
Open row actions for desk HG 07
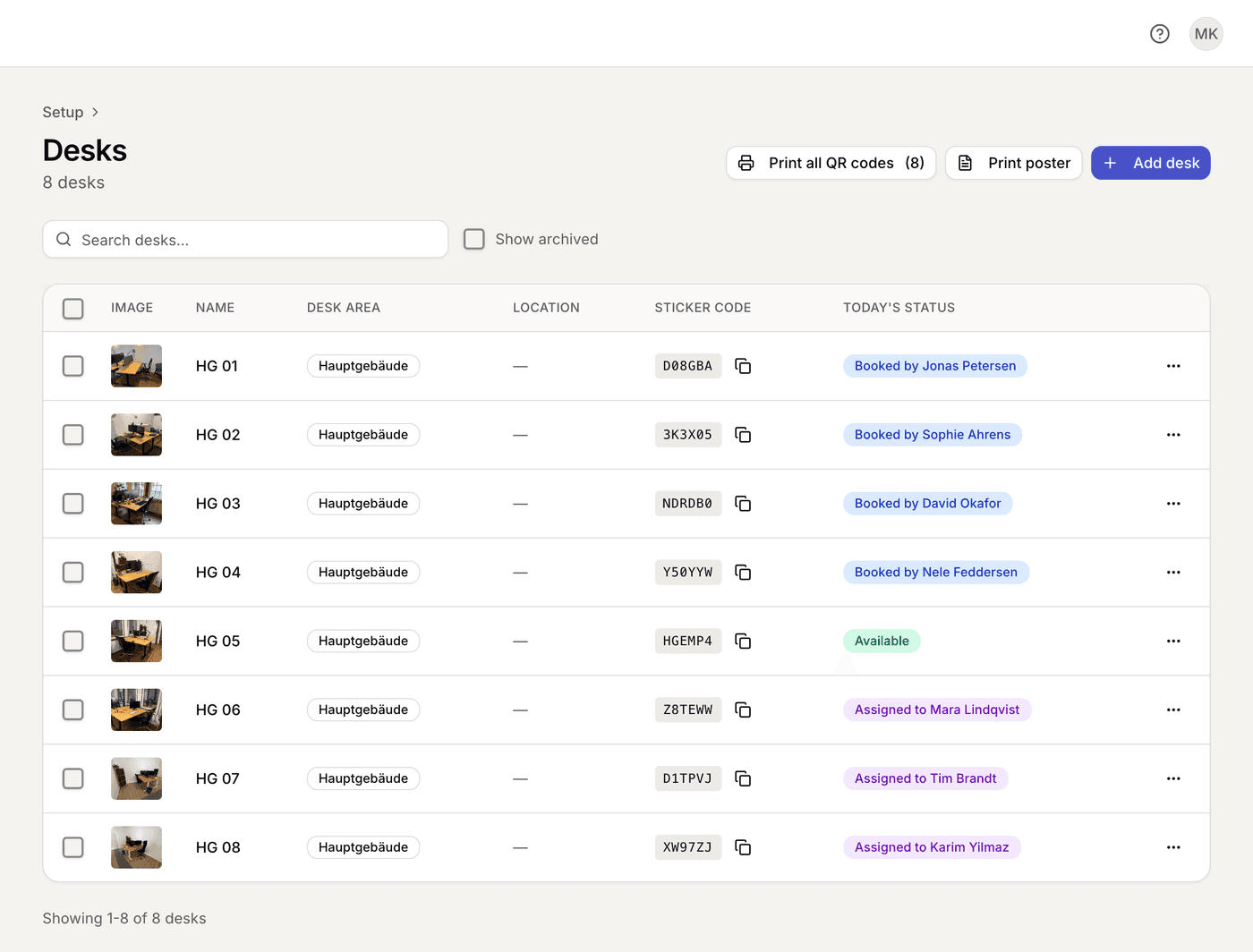click(x=1173, y=778)
